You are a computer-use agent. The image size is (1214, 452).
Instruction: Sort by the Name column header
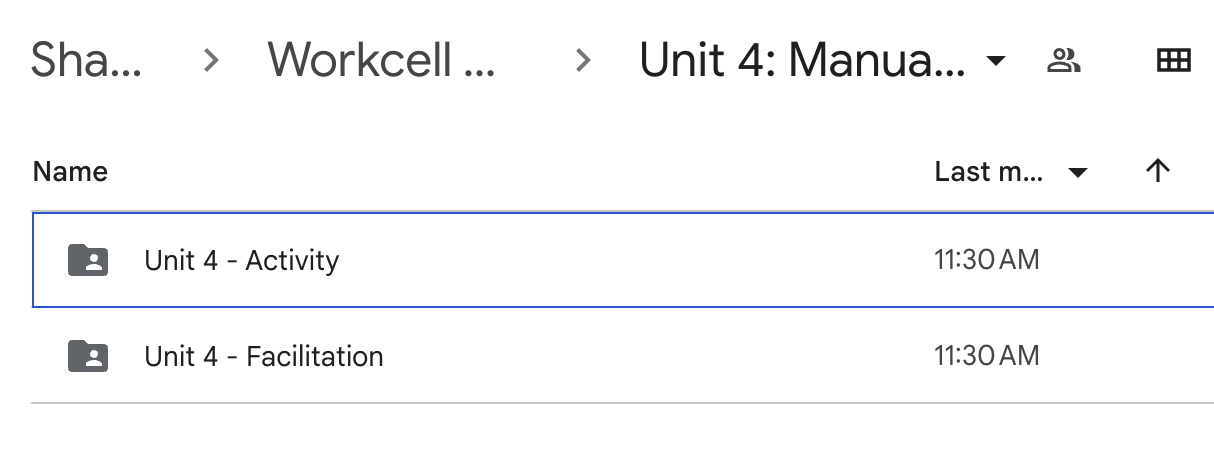(x=70, y=172)
